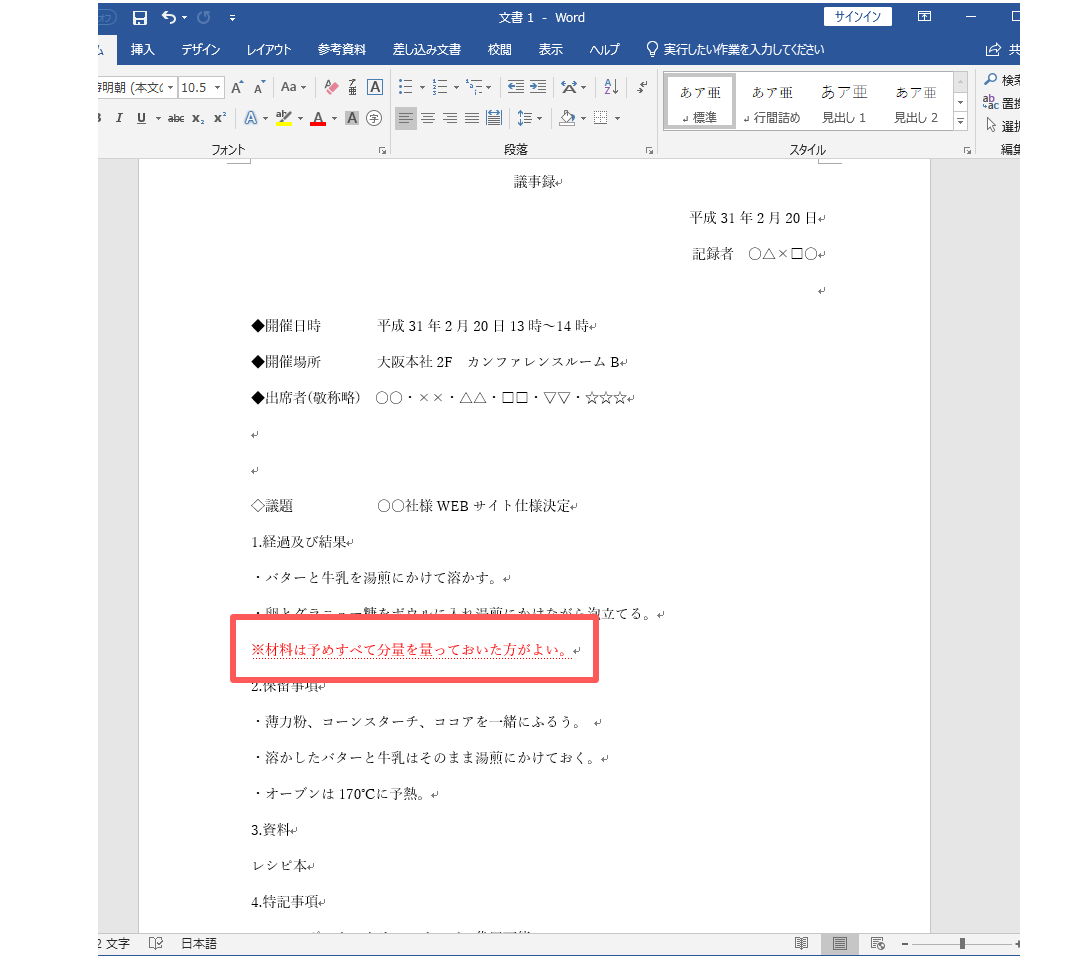Toggle superscript formatting
This screenshot has height=956, width=1087.
pos(220,118)
